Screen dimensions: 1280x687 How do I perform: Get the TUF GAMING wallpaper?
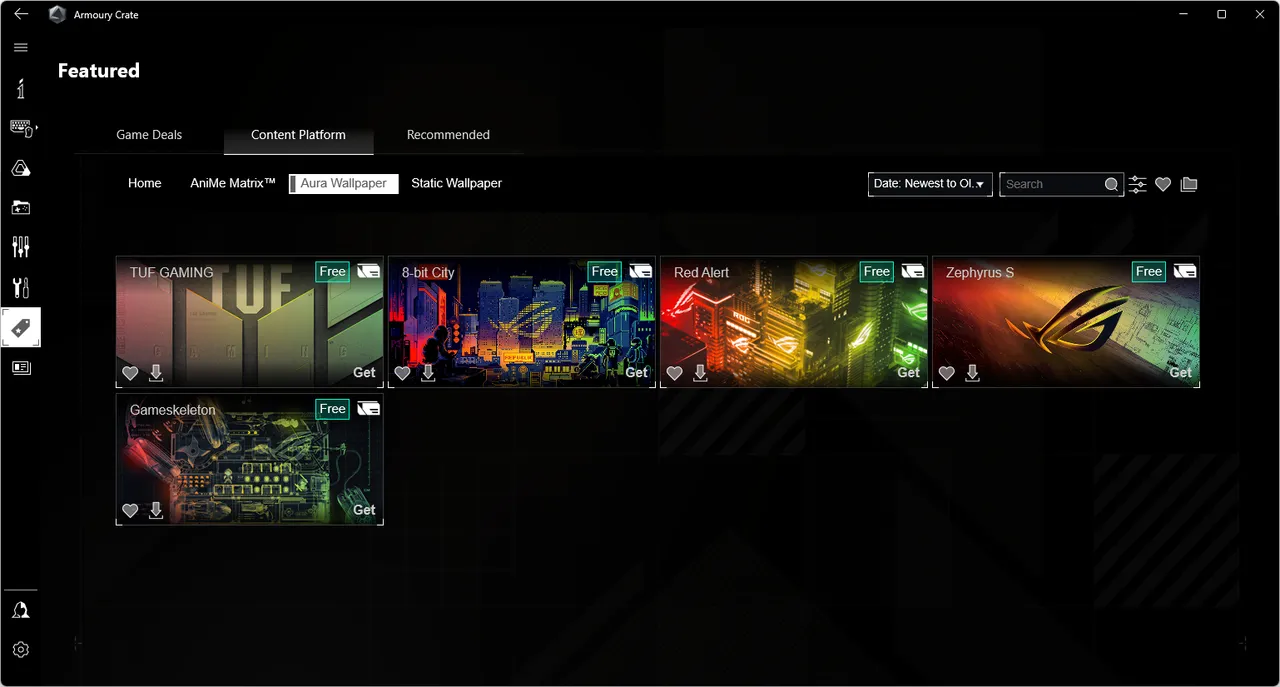tap(364, 372)
